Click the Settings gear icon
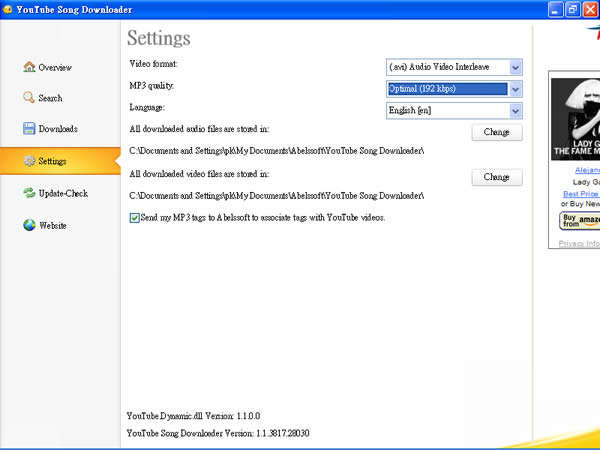Image resolution: width=600 pixels, height=450 pixels. coord(29,161)
